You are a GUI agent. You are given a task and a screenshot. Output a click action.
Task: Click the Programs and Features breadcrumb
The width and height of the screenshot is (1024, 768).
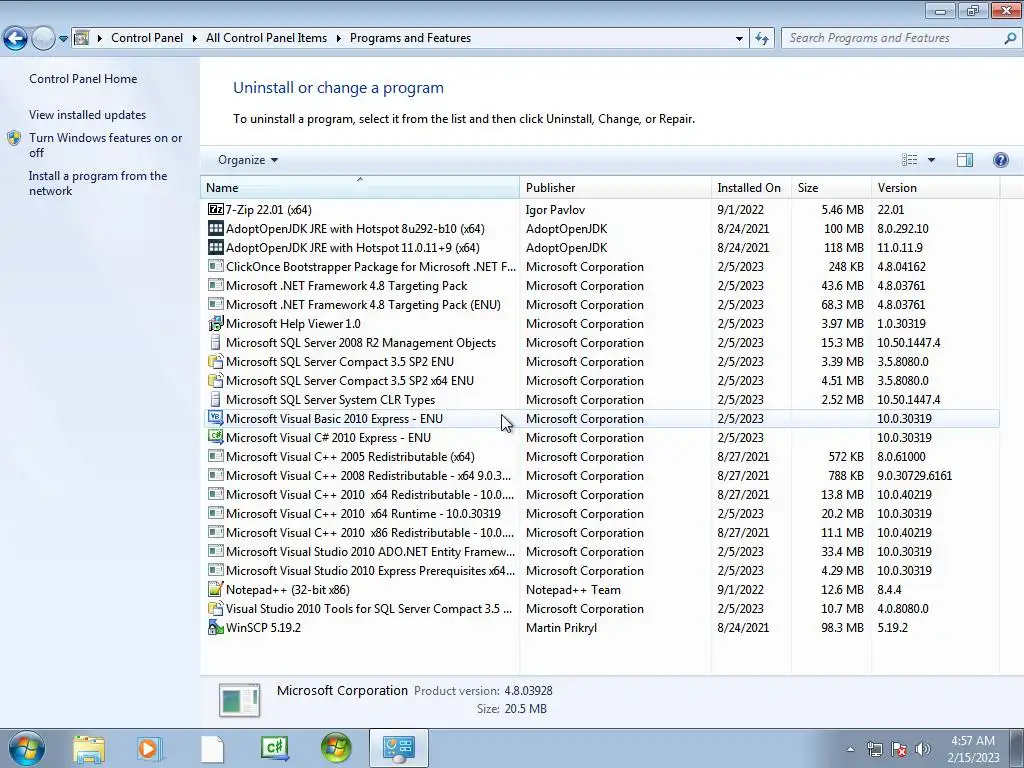410,38
